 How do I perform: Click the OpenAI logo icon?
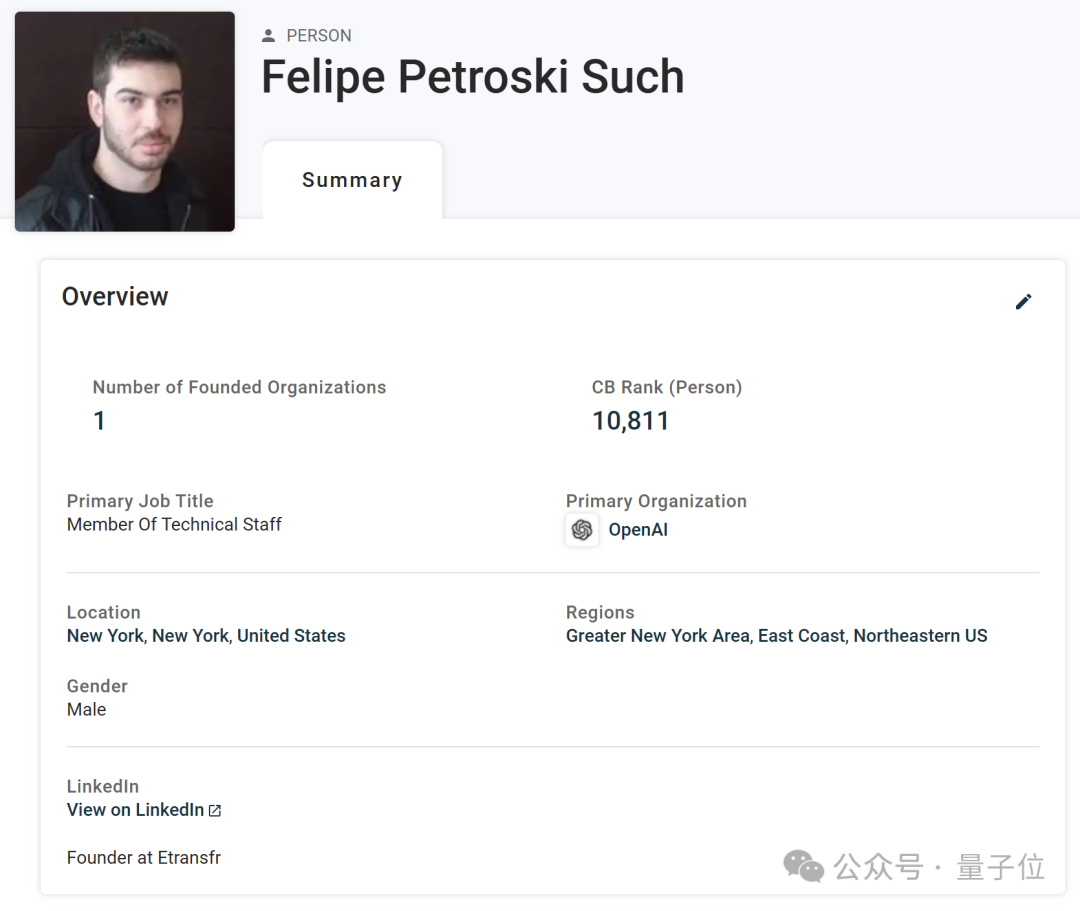point(582,530)
